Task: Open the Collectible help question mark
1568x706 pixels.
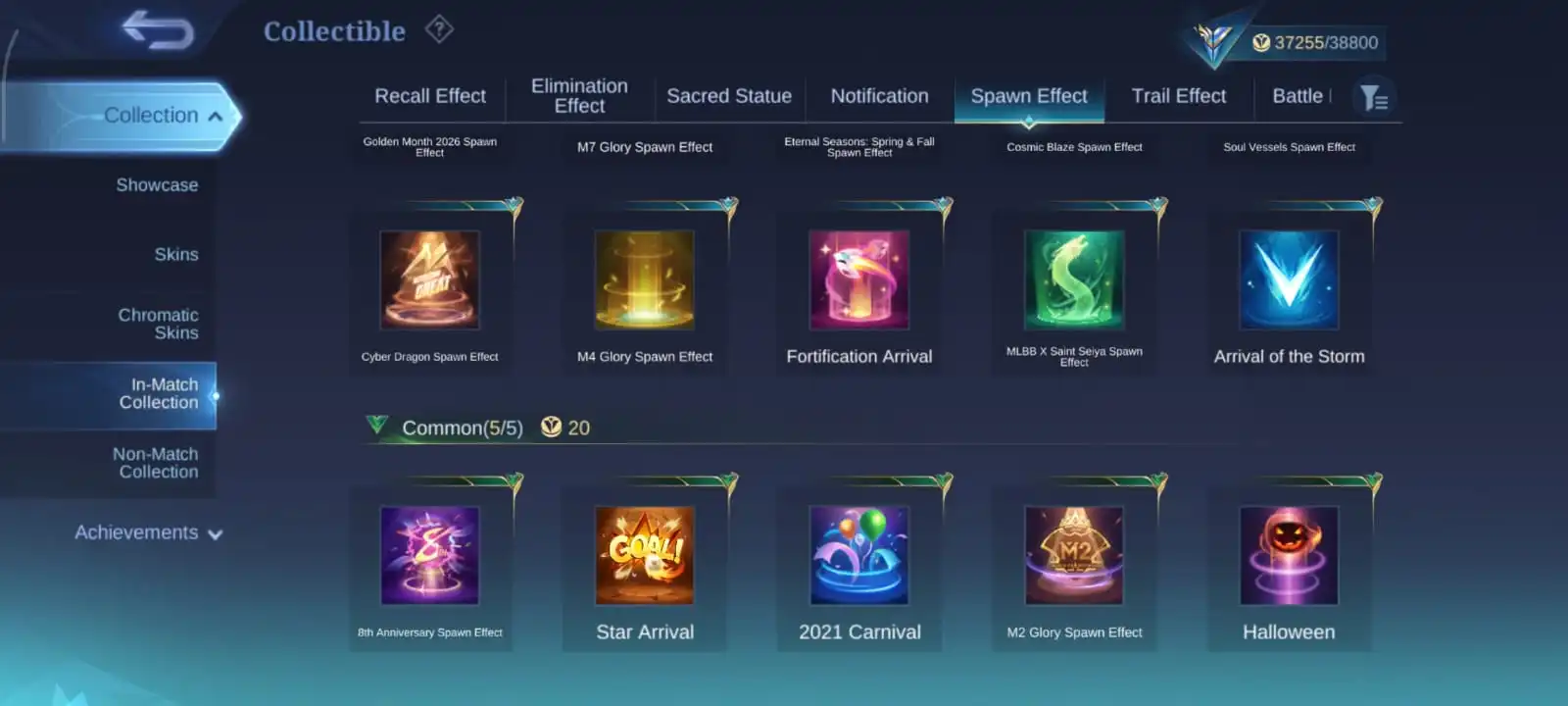Action: (439, 29)
